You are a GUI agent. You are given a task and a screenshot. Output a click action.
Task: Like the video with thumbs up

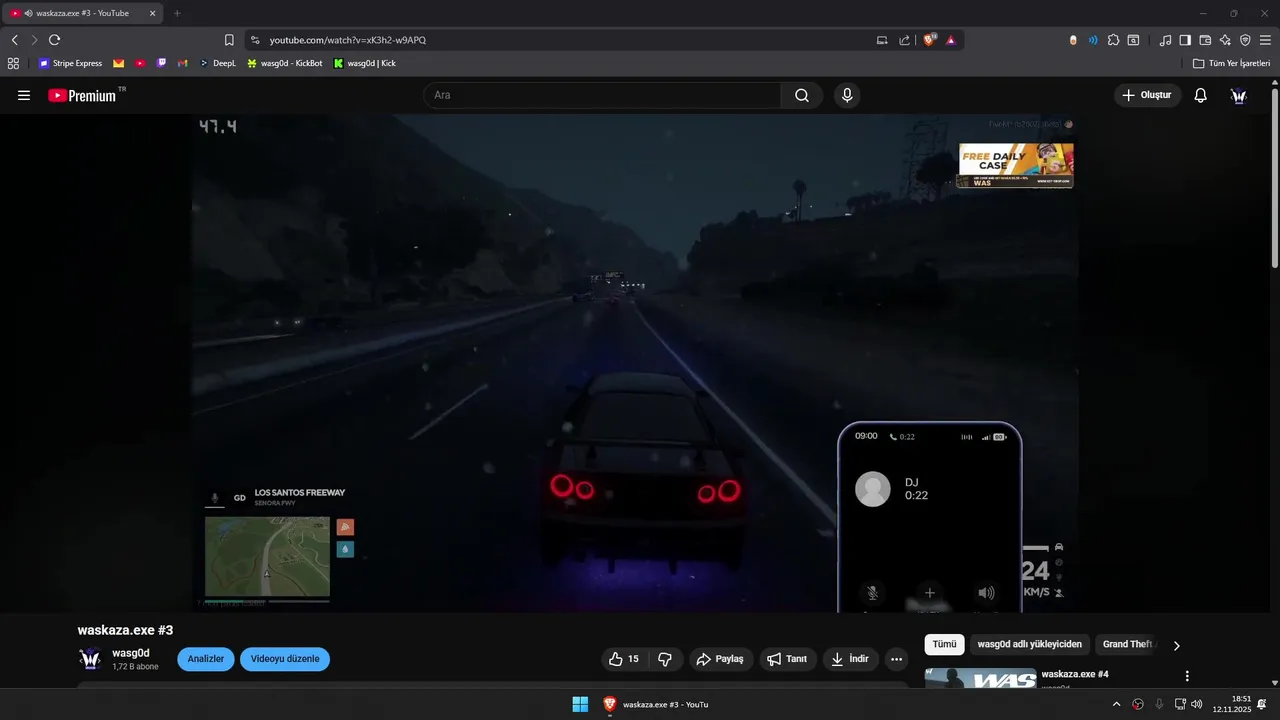pyautogui.click(x=623, y=659)
